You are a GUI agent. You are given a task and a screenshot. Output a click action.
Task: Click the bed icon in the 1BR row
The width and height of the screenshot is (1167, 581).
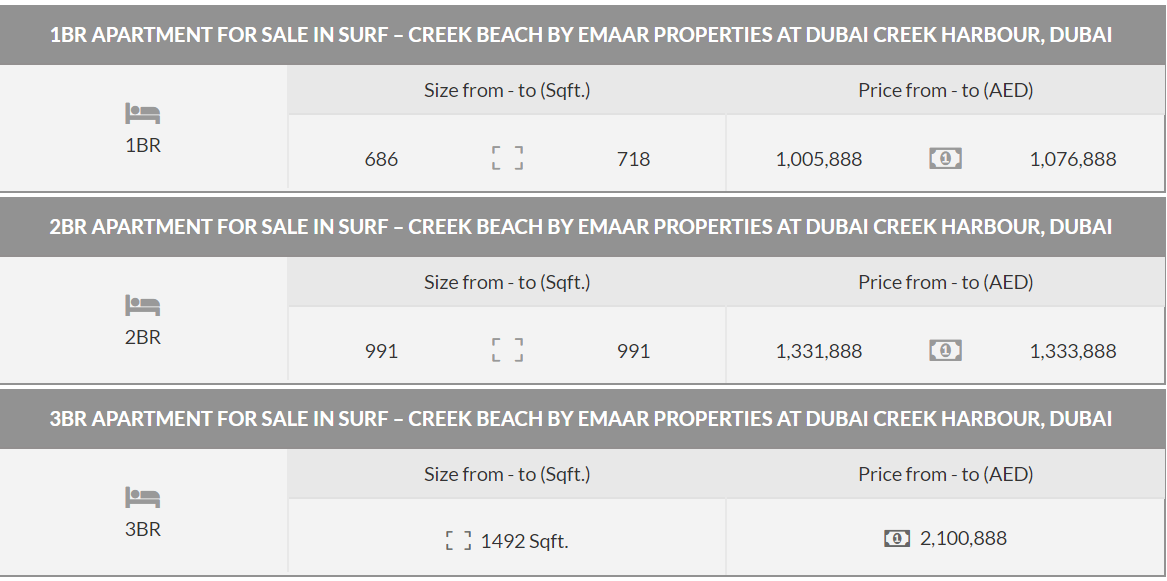click(142, 114)
